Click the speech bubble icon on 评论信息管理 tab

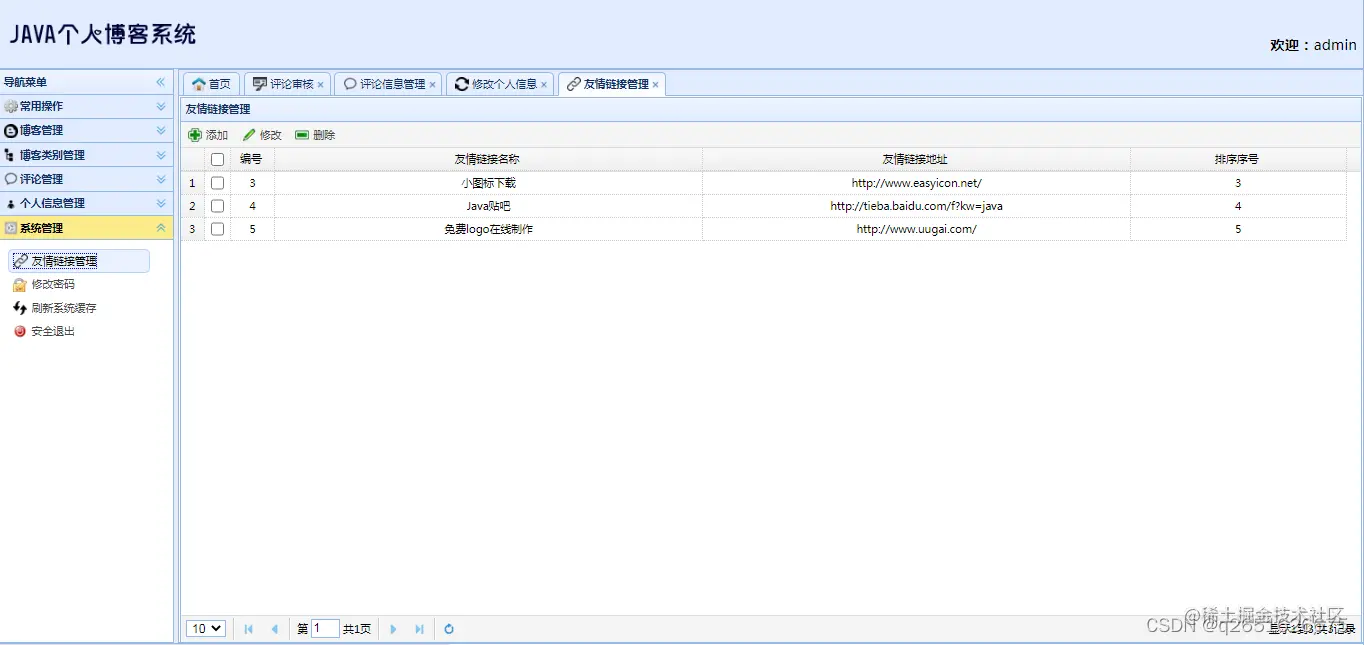[x=350, y=84]
